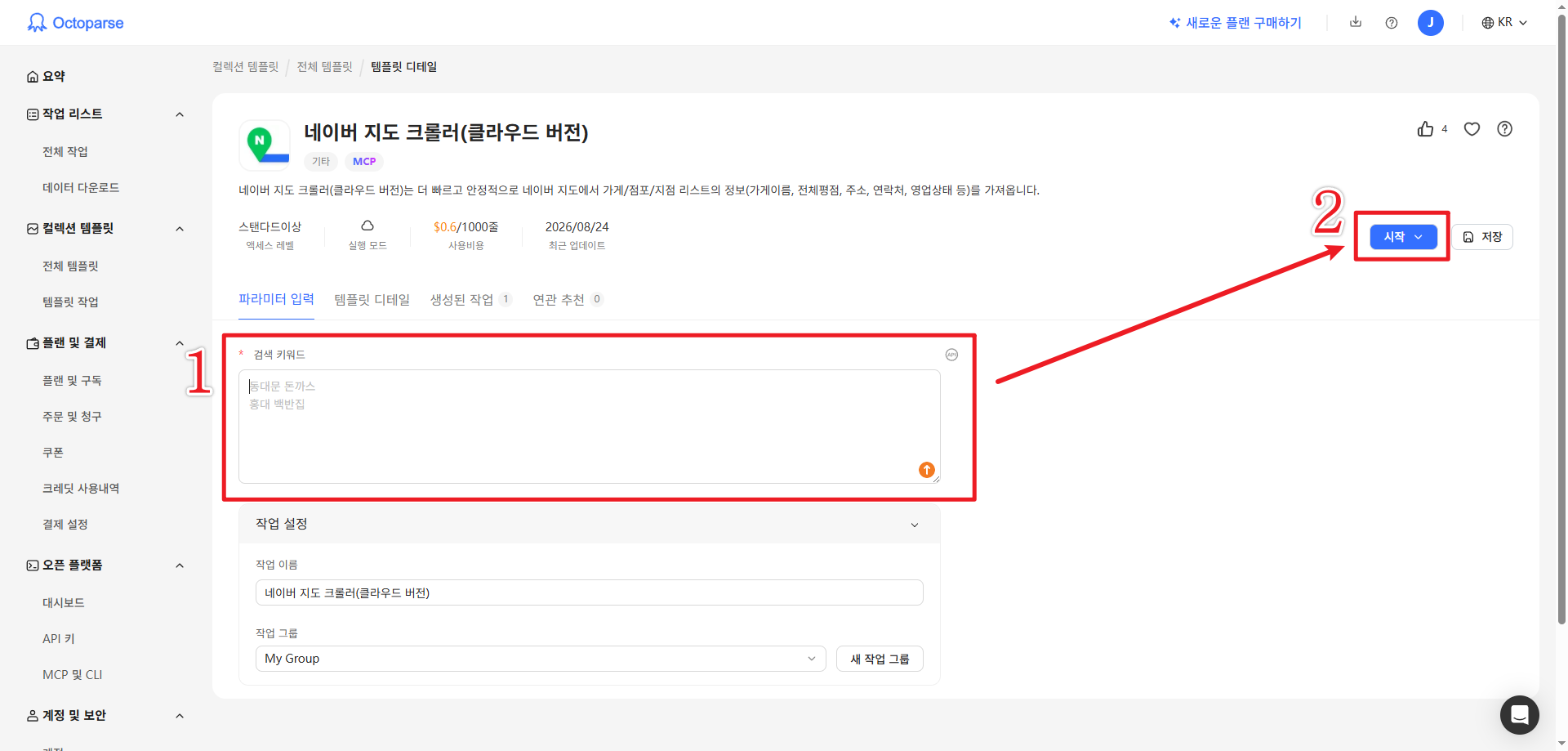Click API icon beside 검색 키워드
Screen dimensions: 1568x751
pyautogui.click(x=951, y=355)
